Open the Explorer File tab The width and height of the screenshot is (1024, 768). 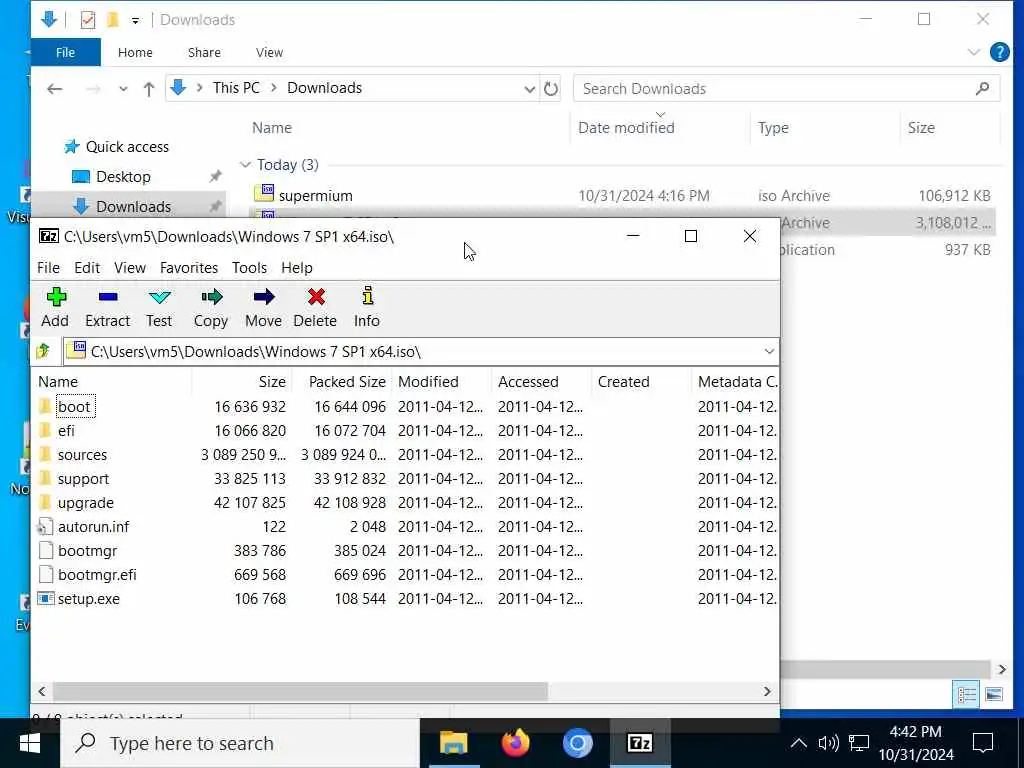[65, 52]
